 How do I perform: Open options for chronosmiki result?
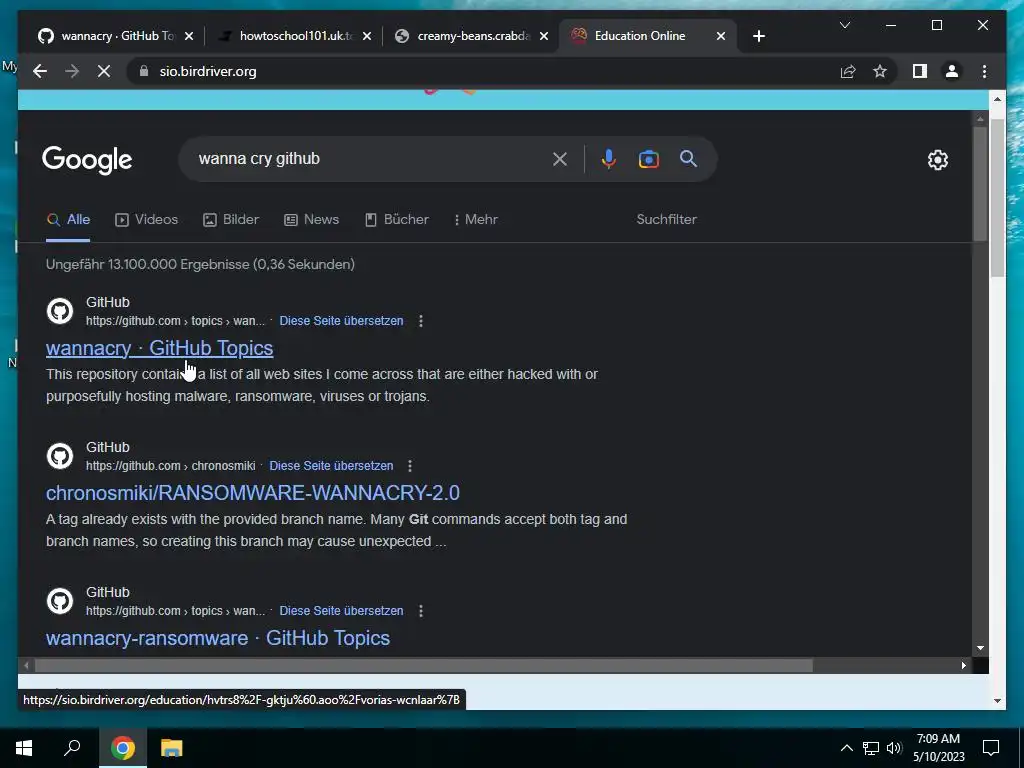coord(409,466)
